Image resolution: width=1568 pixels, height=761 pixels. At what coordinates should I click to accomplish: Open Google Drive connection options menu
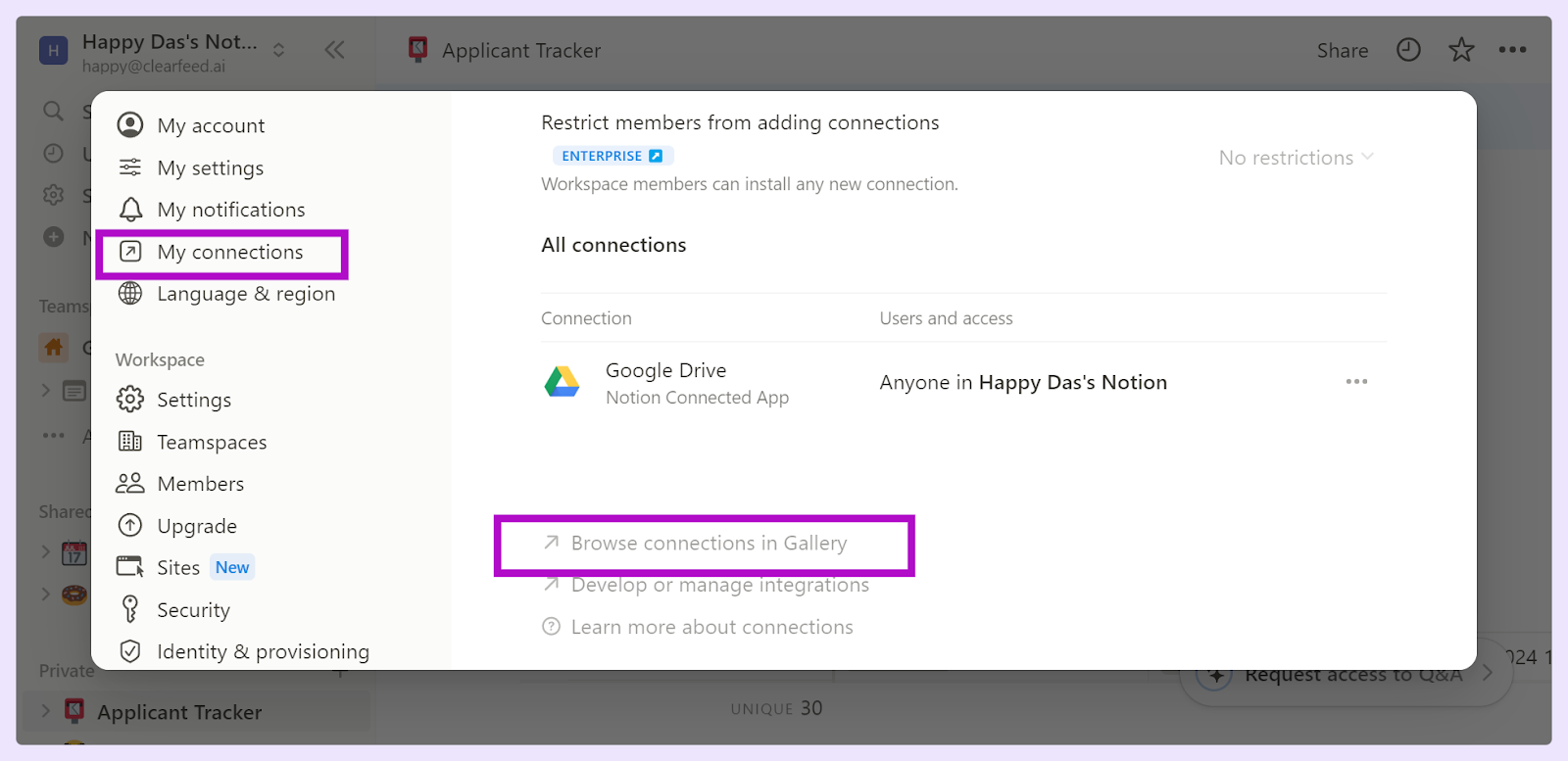(x=1356, y=382)
